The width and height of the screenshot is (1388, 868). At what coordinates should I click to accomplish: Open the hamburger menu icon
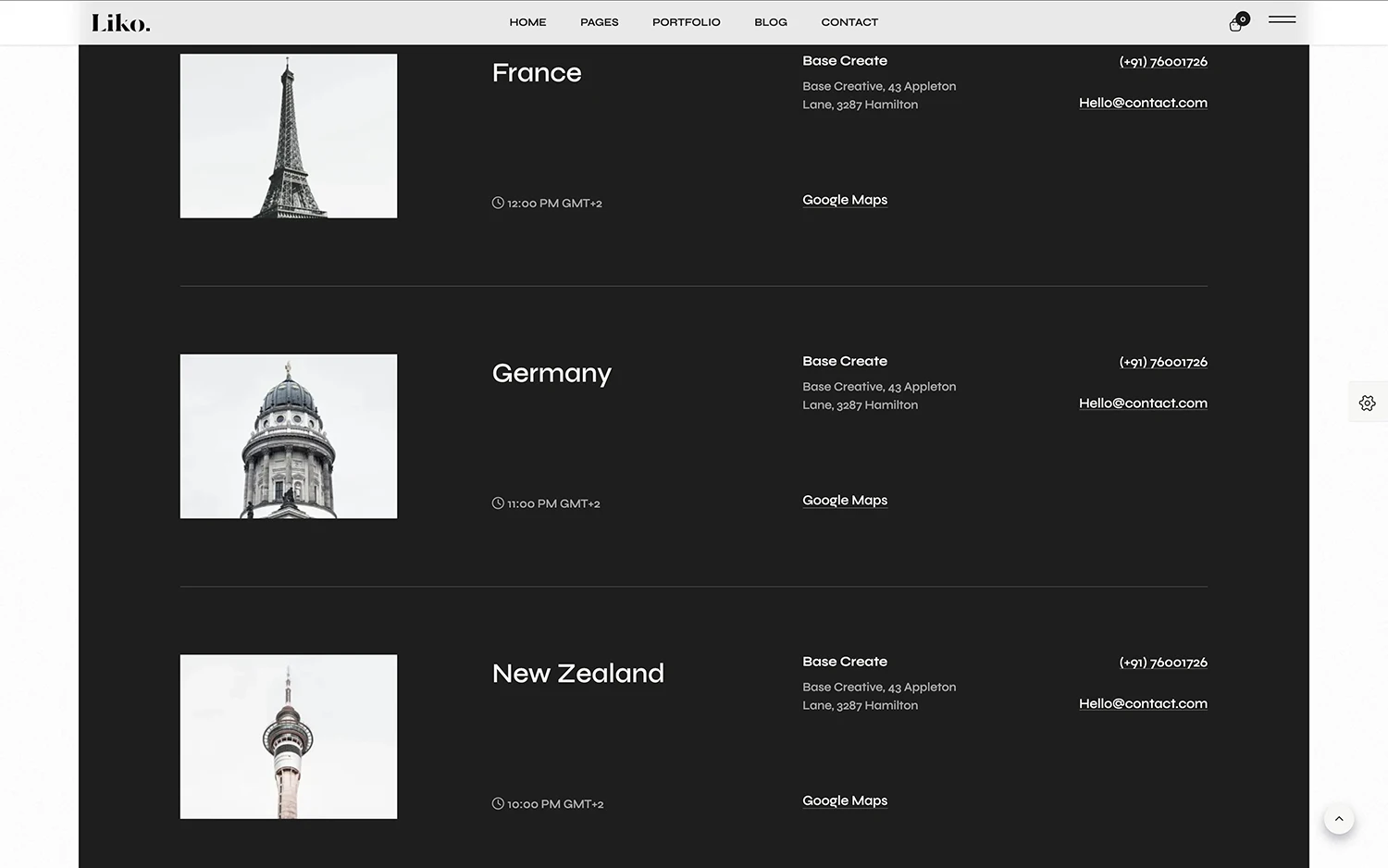[1282, 19]
